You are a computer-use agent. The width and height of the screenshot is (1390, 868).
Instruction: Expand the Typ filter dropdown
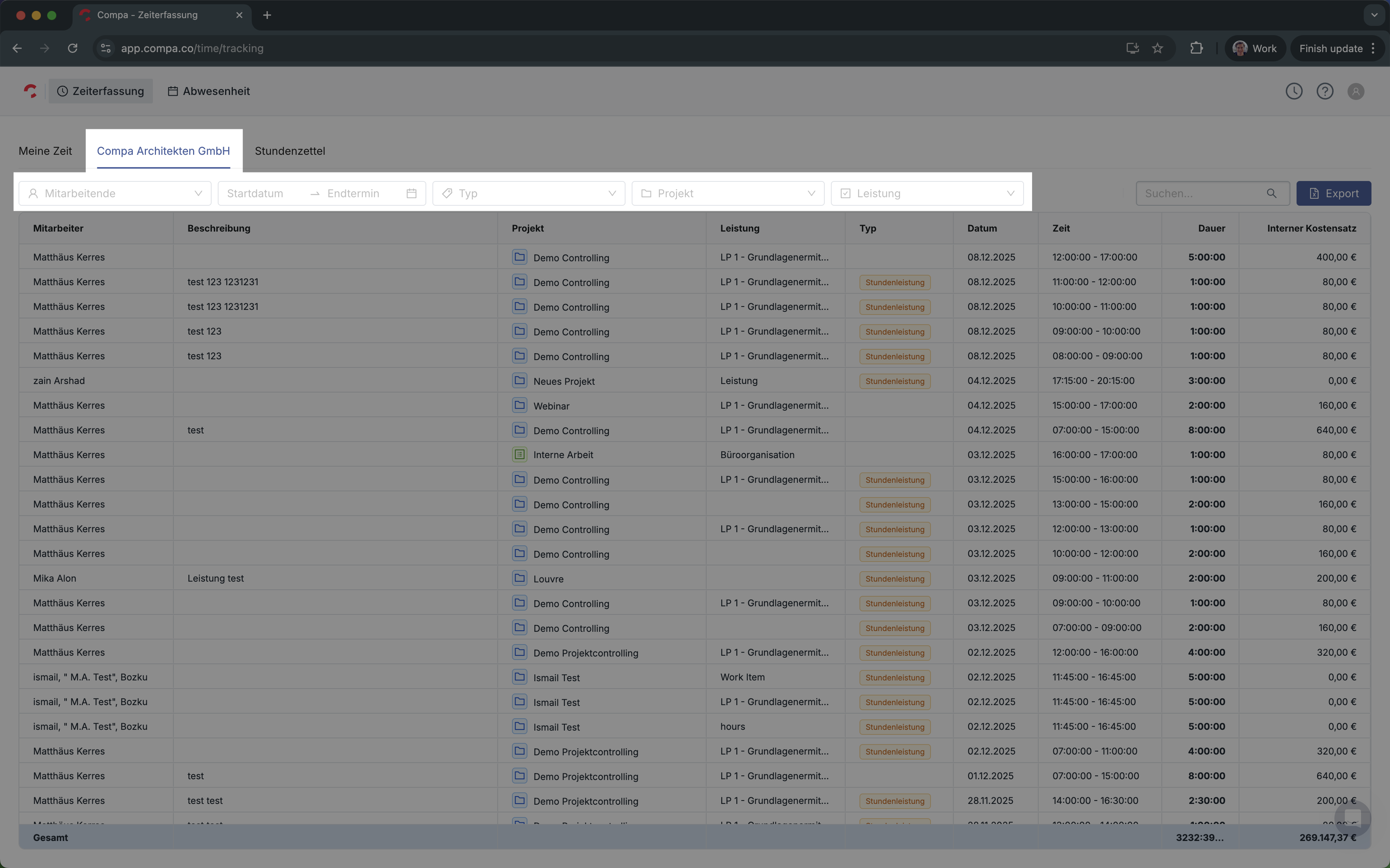[528, 193]
